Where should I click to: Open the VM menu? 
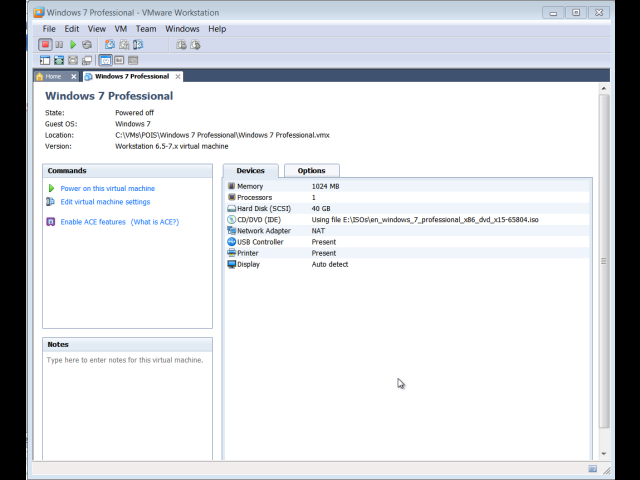click(x=121, y=29)
